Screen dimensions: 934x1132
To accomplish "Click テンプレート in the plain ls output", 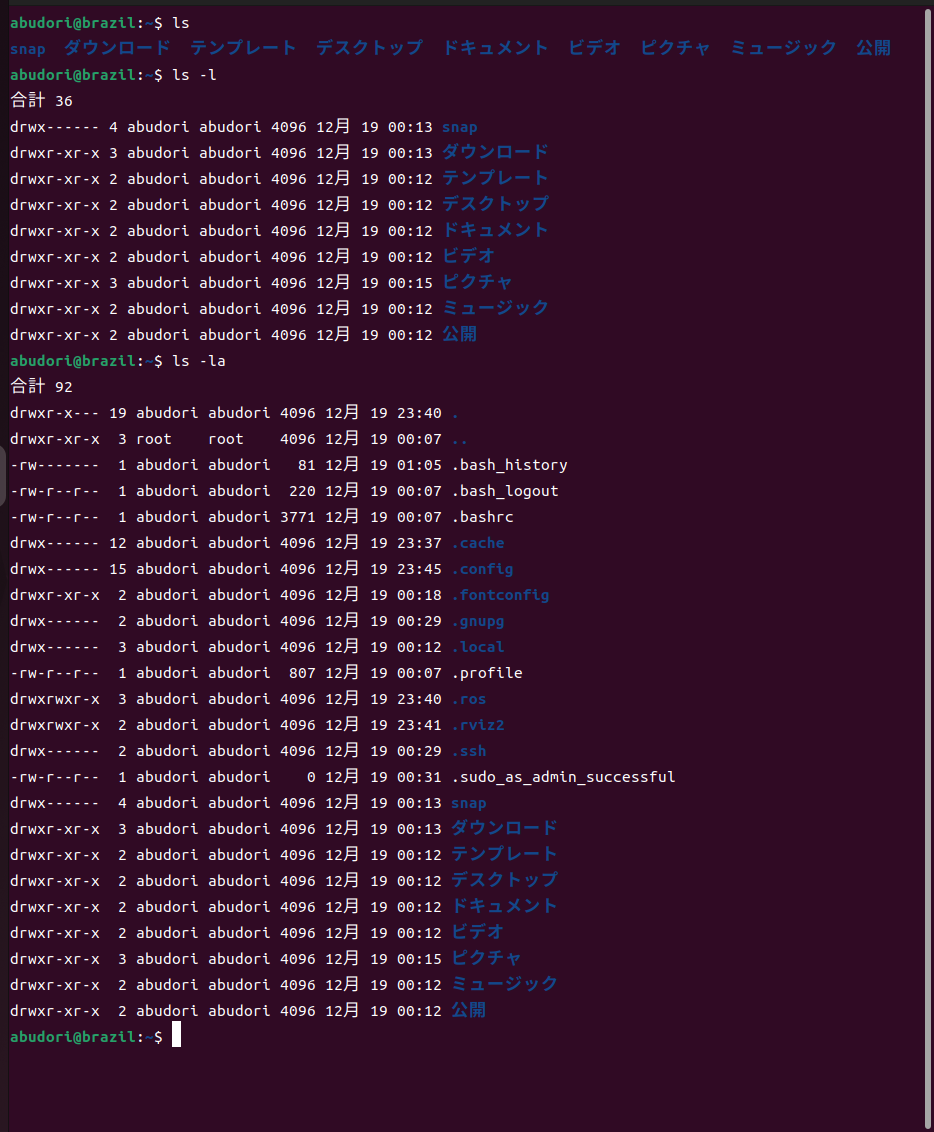I will click(x=243, y=48).
